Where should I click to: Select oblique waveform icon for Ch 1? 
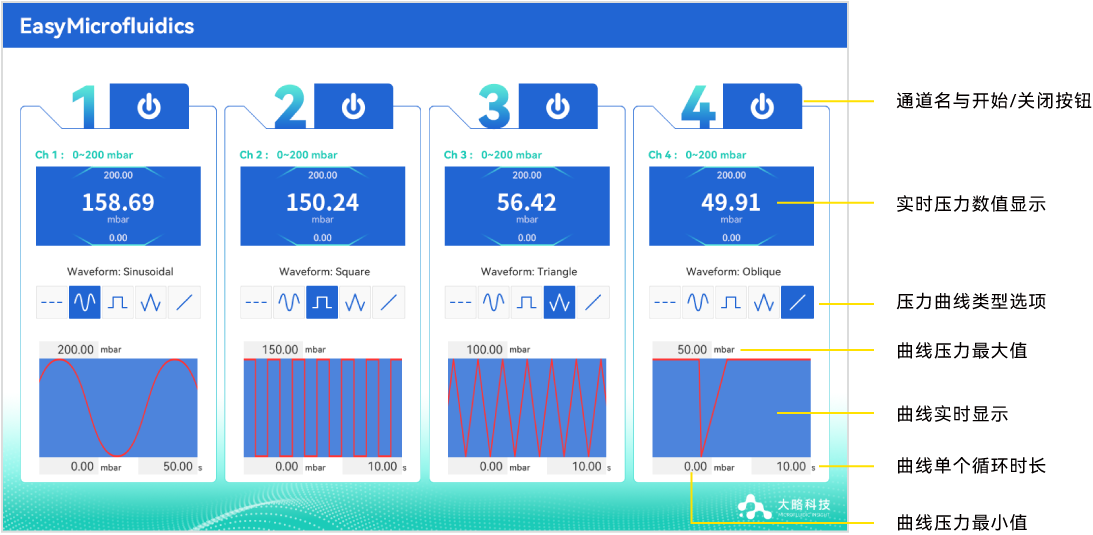pos(184,302)
